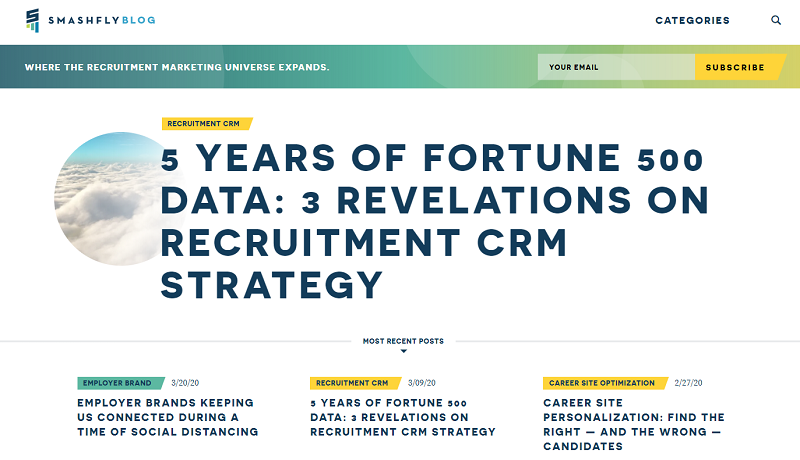This screenshot has height=460, width=800.
Task: Click the recruitment marketing universe tagline banner
Action: tap(177, 67)
